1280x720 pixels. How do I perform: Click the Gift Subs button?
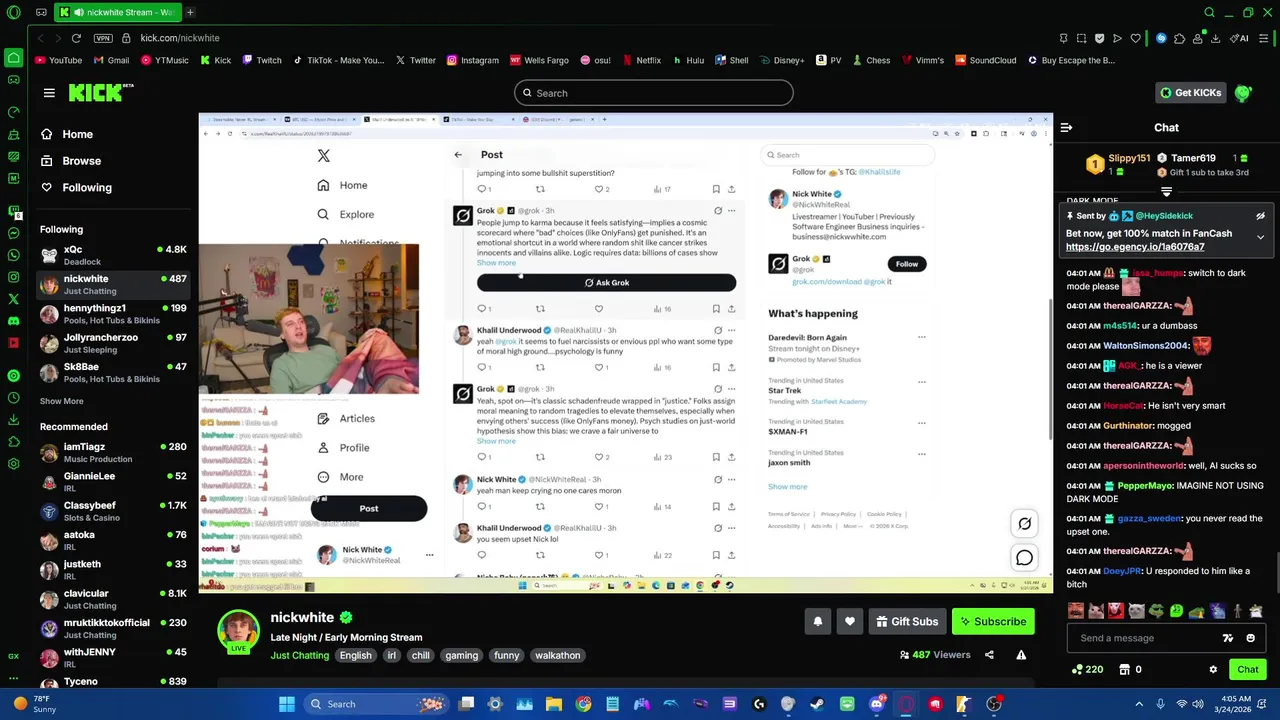907,622
